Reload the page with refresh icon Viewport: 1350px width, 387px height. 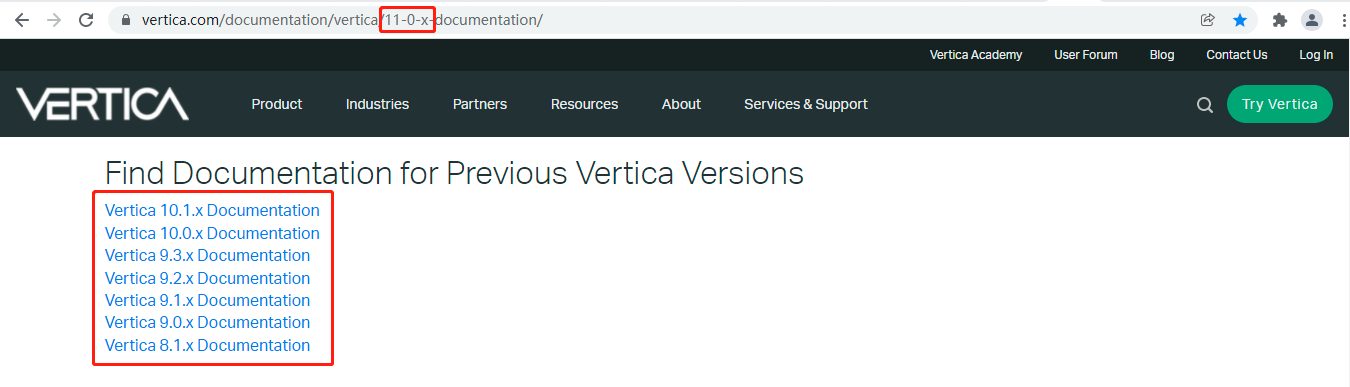click(x=86, y=20)
